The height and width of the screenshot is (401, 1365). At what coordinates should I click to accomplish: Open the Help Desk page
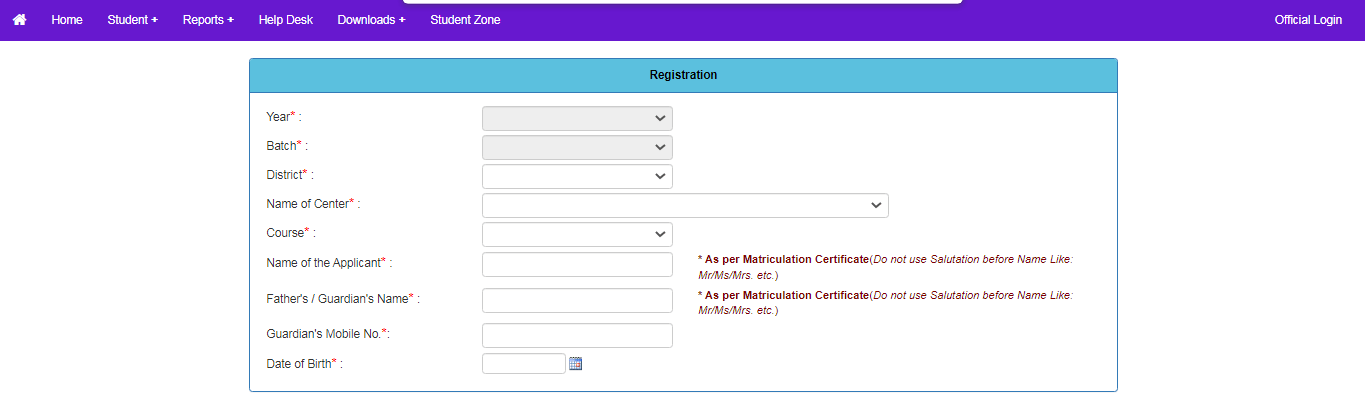(285, 20)
